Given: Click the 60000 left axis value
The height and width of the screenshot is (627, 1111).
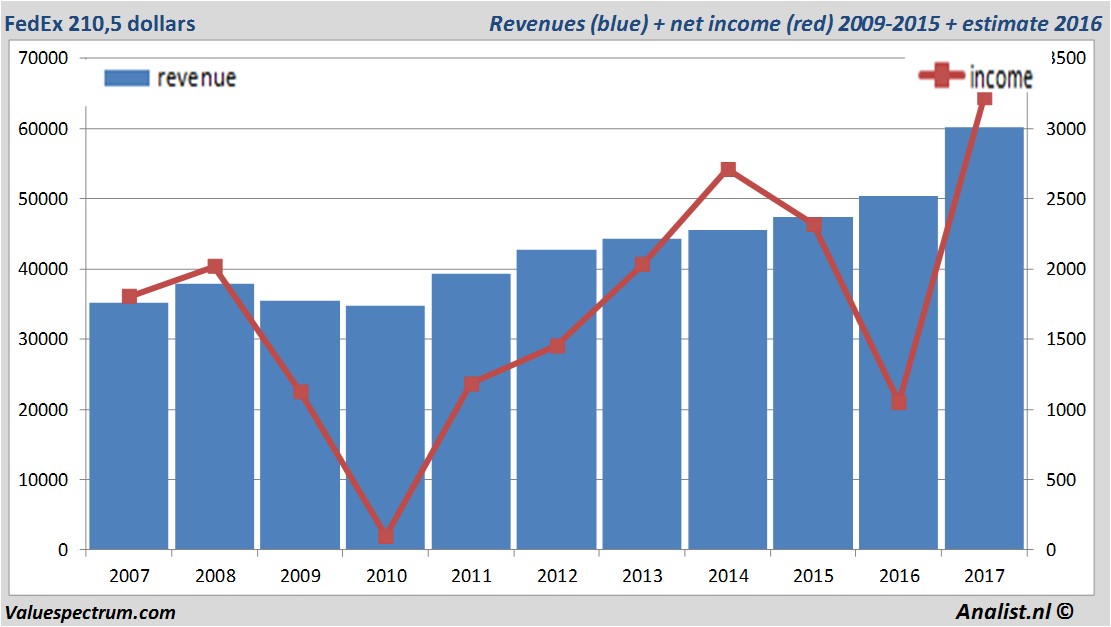Looking at the screenshot, I should (43, 128).
